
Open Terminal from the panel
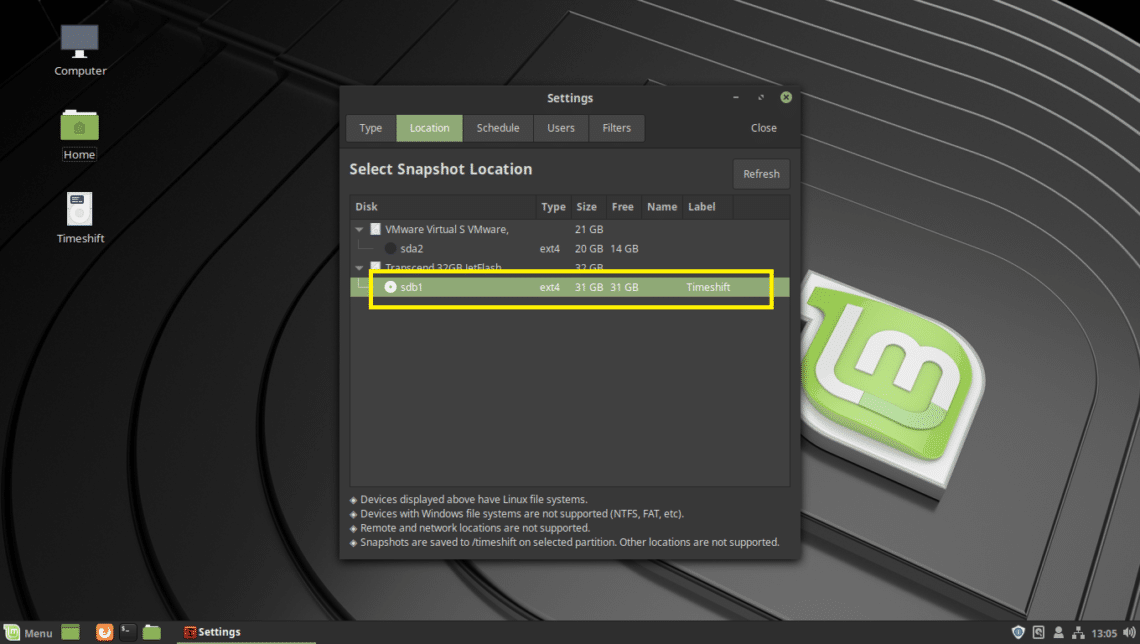click(x=128, y=632)
